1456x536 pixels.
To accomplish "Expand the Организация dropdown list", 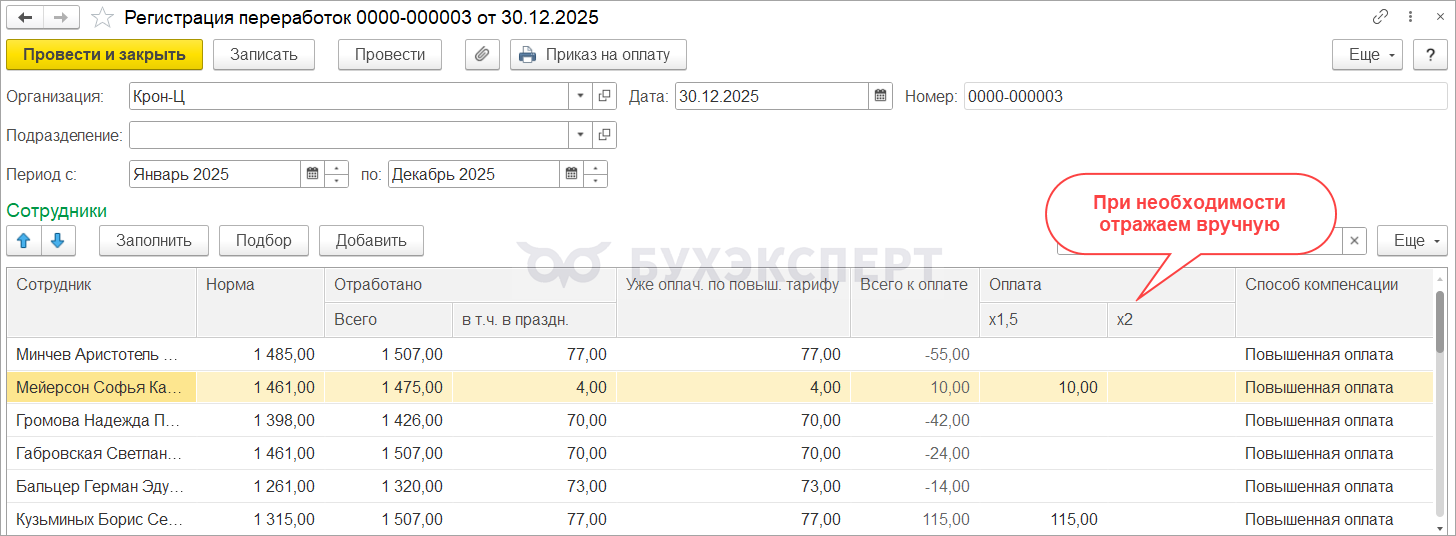I will 581,96.
